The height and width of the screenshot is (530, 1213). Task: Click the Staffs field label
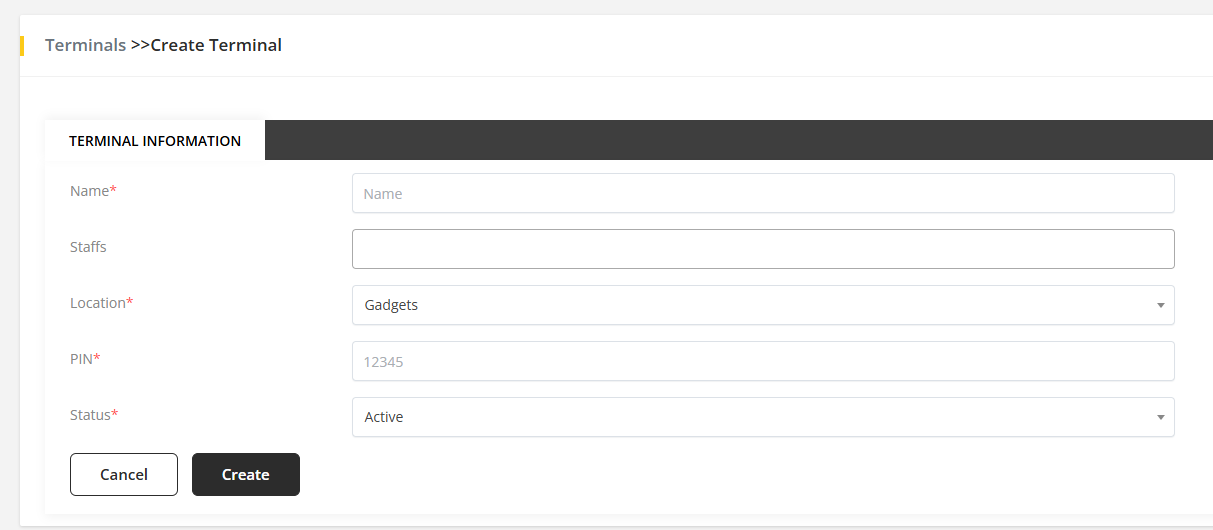tap(88, 247)
